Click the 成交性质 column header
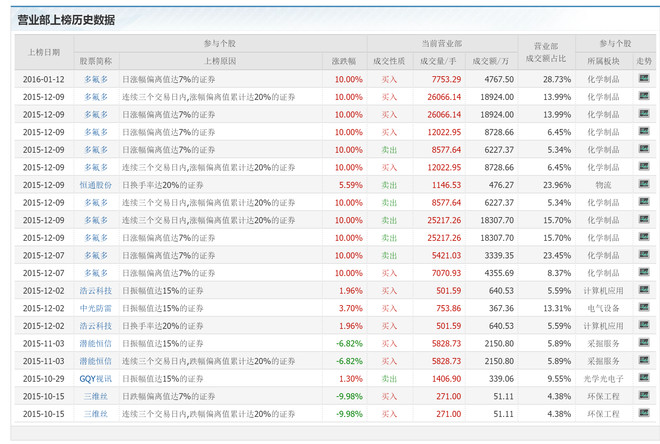 pyautogui.click(x=389, y=61)
